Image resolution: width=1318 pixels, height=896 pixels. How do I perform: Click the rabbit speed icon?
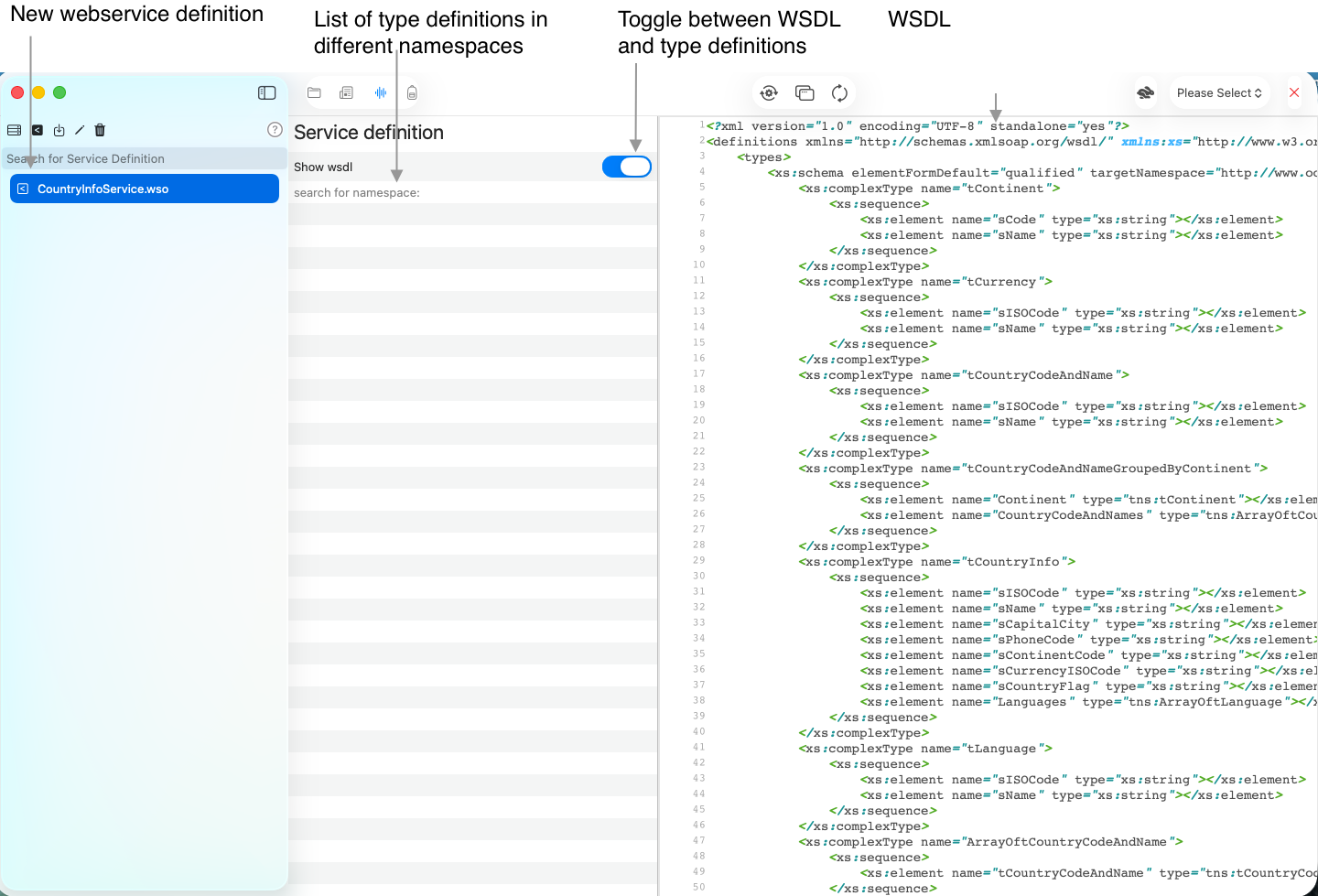[x=1145, y=92]
